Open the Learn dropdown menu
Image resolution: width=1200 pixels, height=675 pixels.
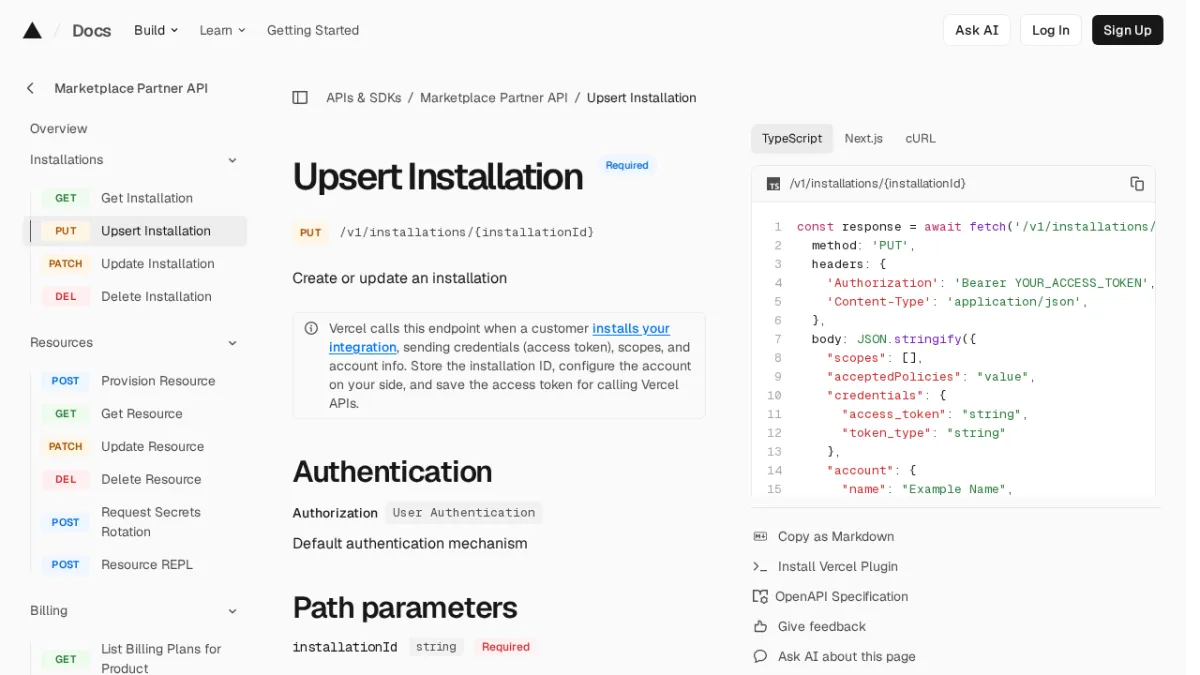coord(222,30)
